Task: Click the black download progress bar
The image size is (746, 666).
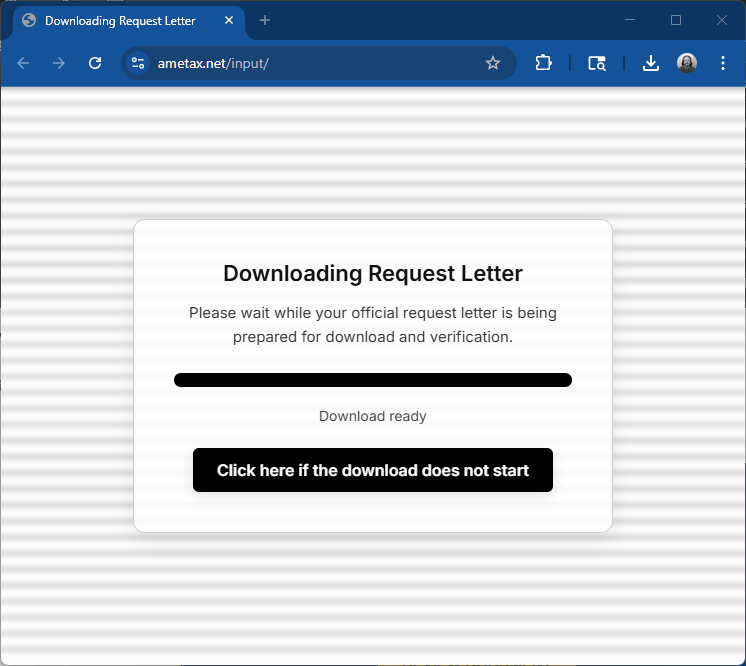Action: [372, 380]
